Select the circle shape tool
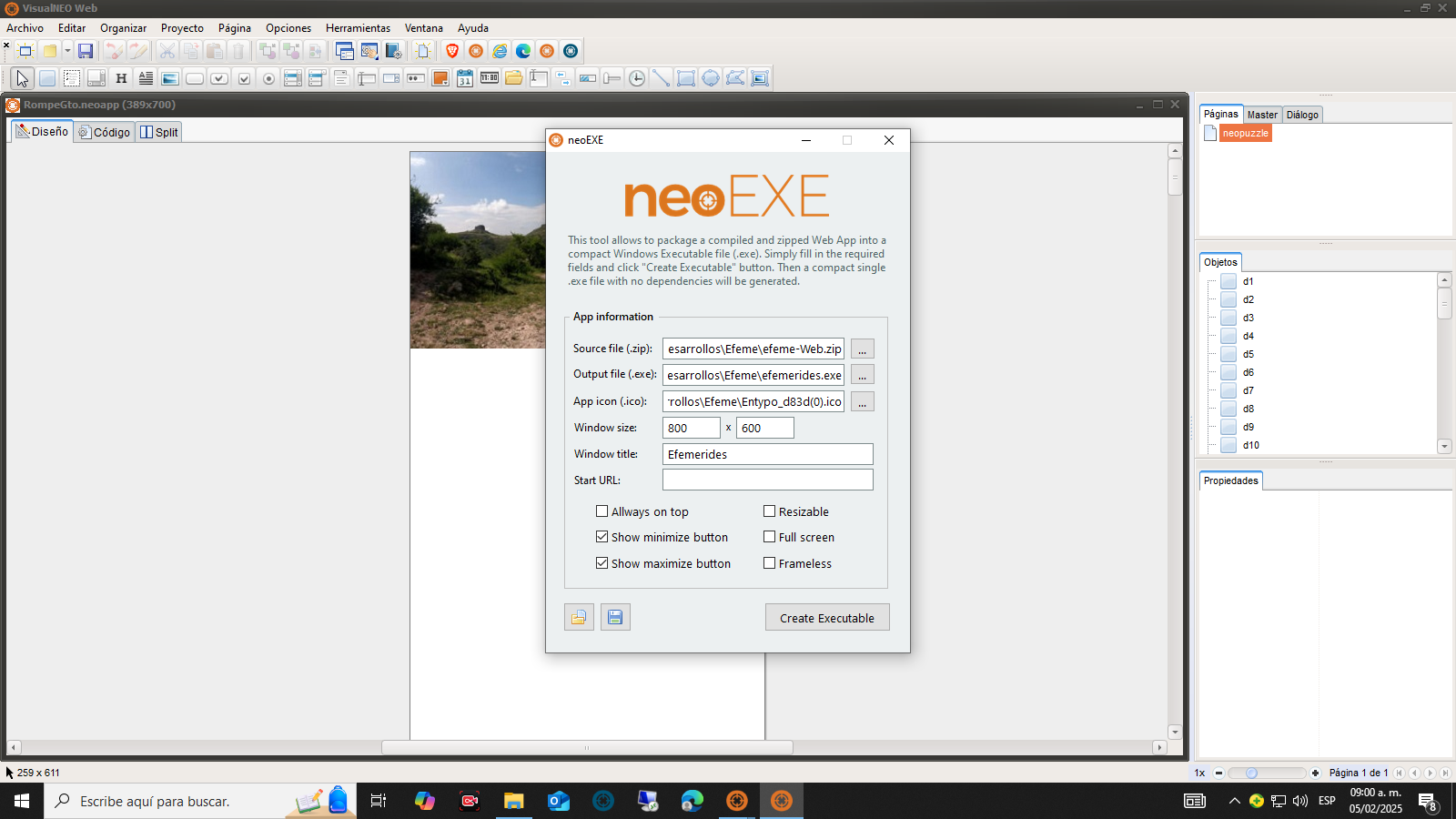The image size is (1456, 819). click(711, 78)
